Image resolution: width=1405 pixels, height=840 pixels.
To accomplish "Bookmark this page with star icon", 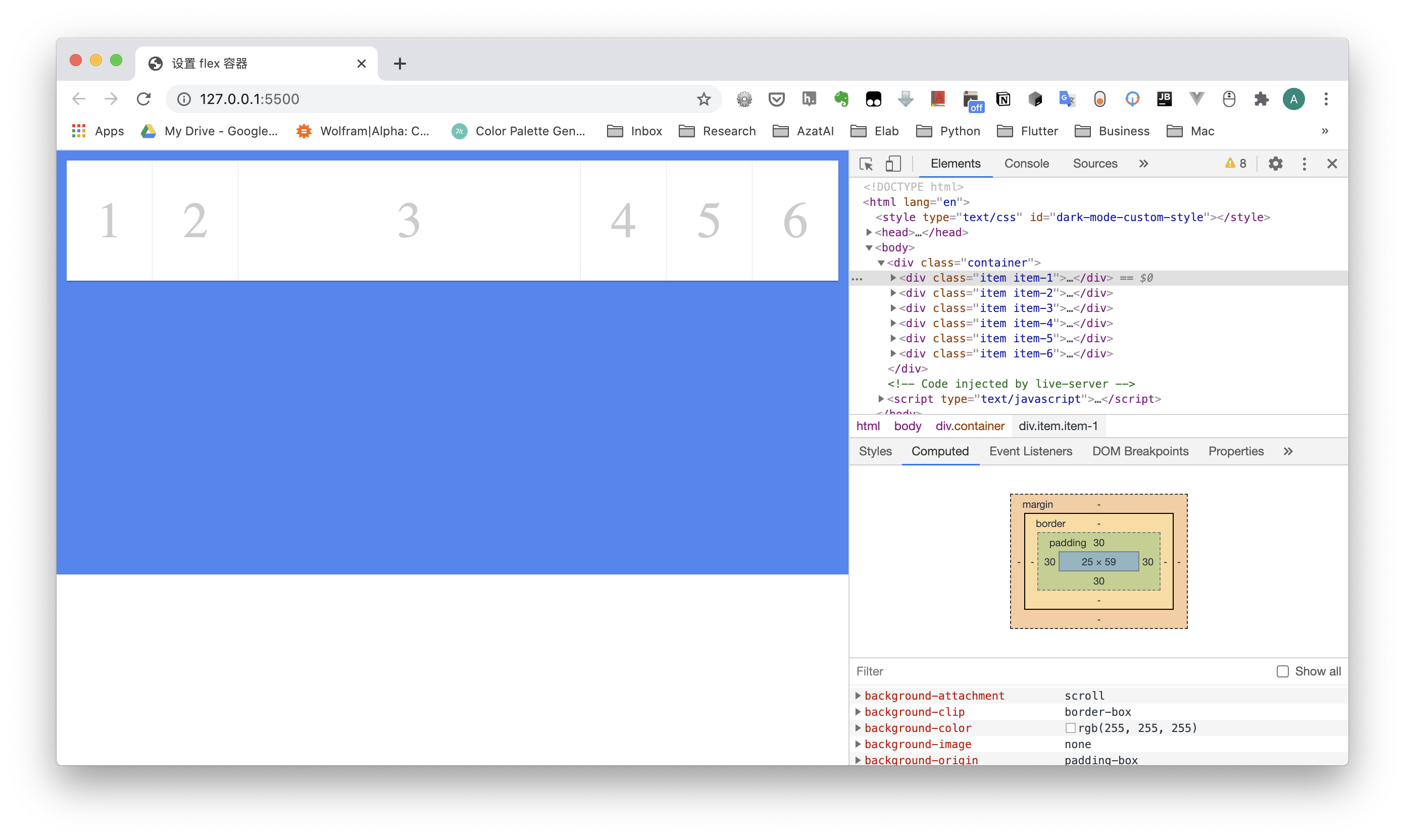I will [704, 99].
